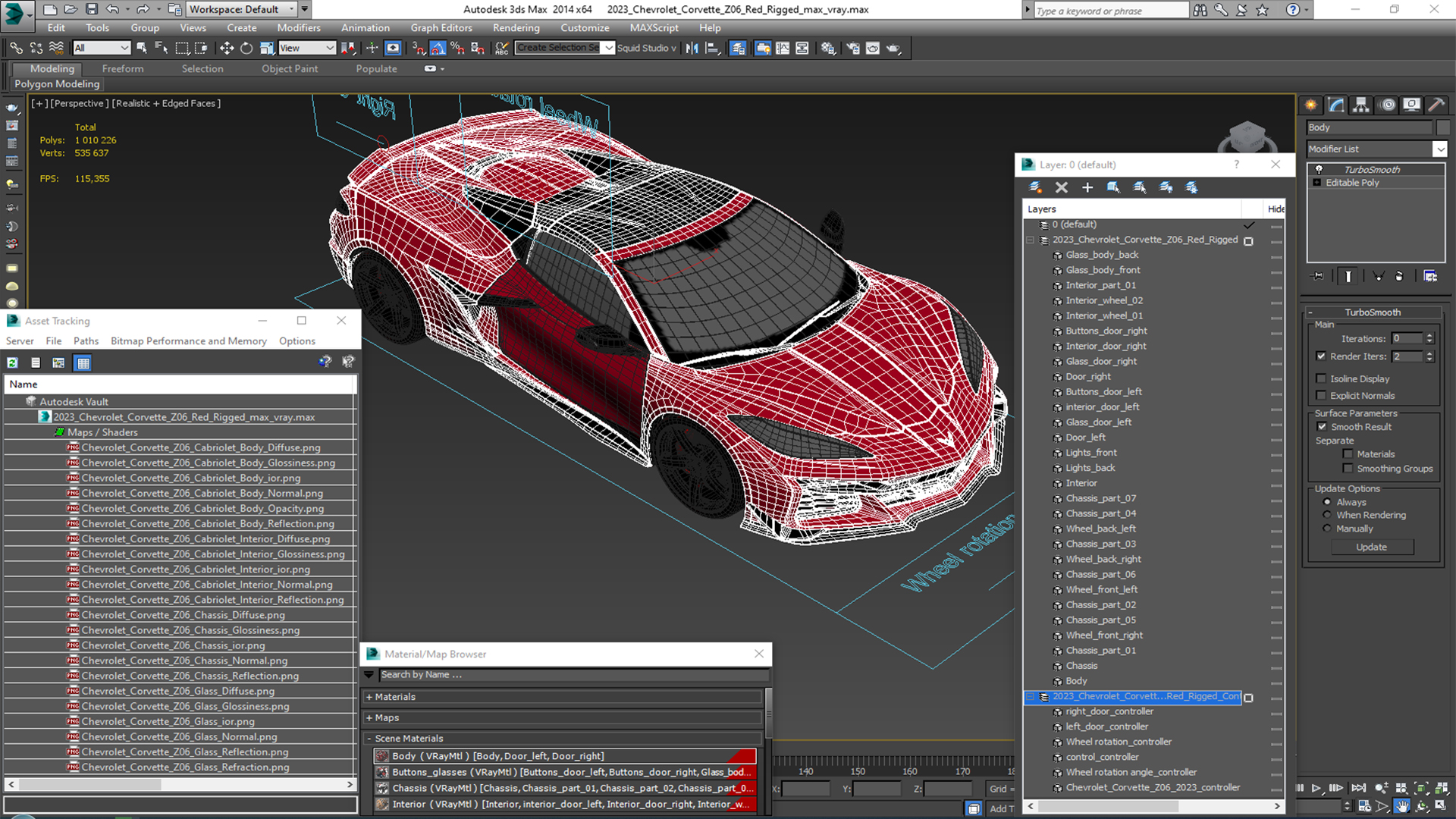Open the Create Selection Set dropdown
The width and height of the screenshot is (1456, 819).
[609, 48]
